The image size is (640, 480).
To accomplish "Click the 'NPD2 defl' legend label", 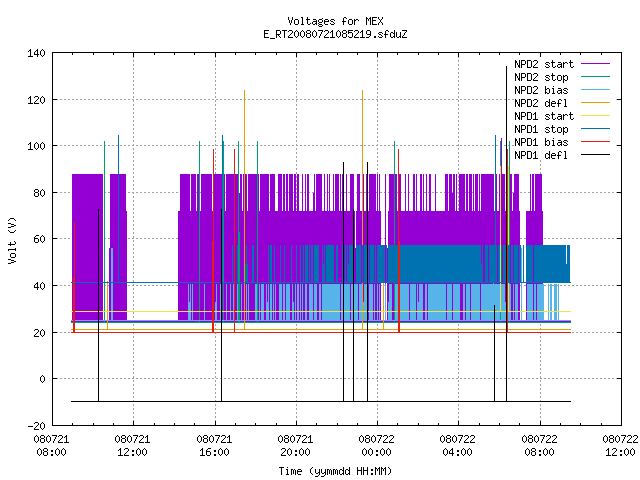I will [x=541, y=103].
